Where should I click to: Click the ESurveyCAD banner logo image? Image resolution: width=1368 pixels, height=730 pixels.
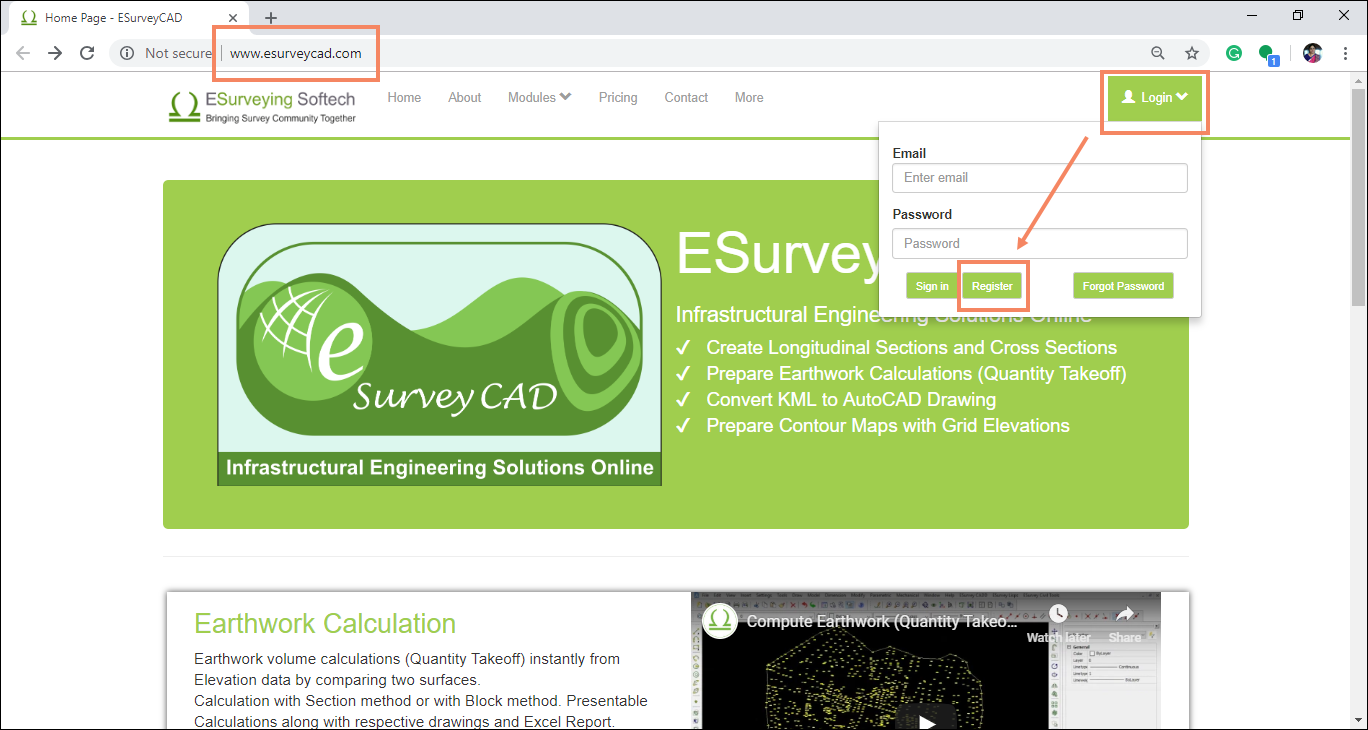(x=439, y=354)
